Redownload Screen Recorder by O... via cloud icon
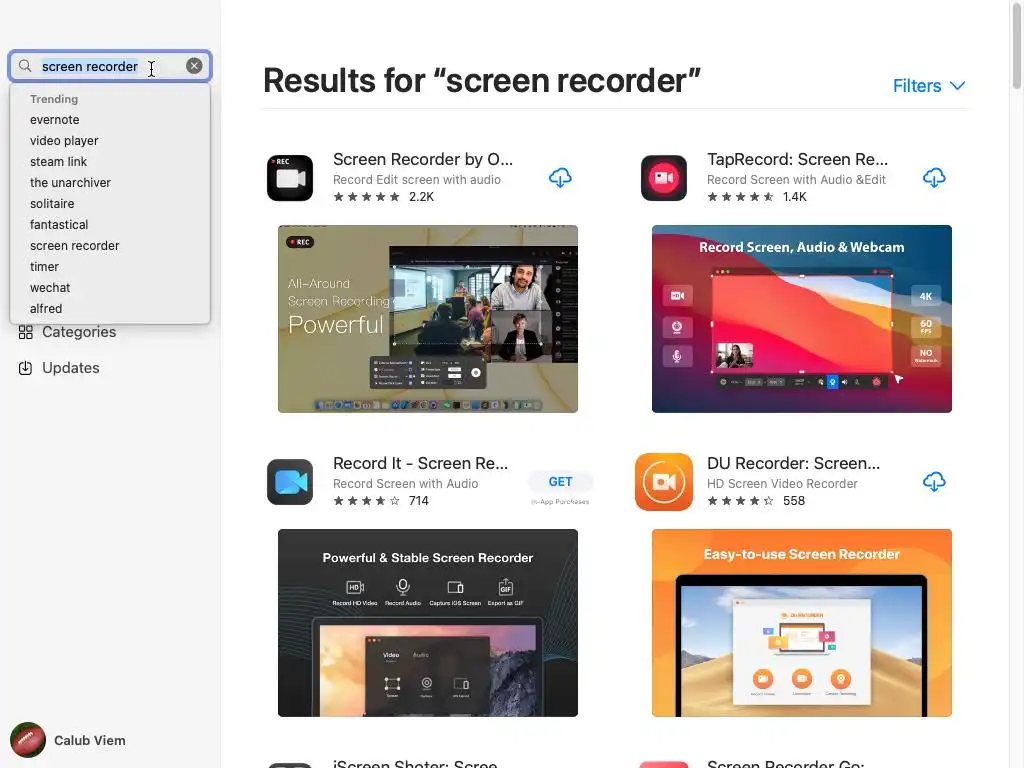The width and height of the screenshot is (1024, 768). point(560,178)
